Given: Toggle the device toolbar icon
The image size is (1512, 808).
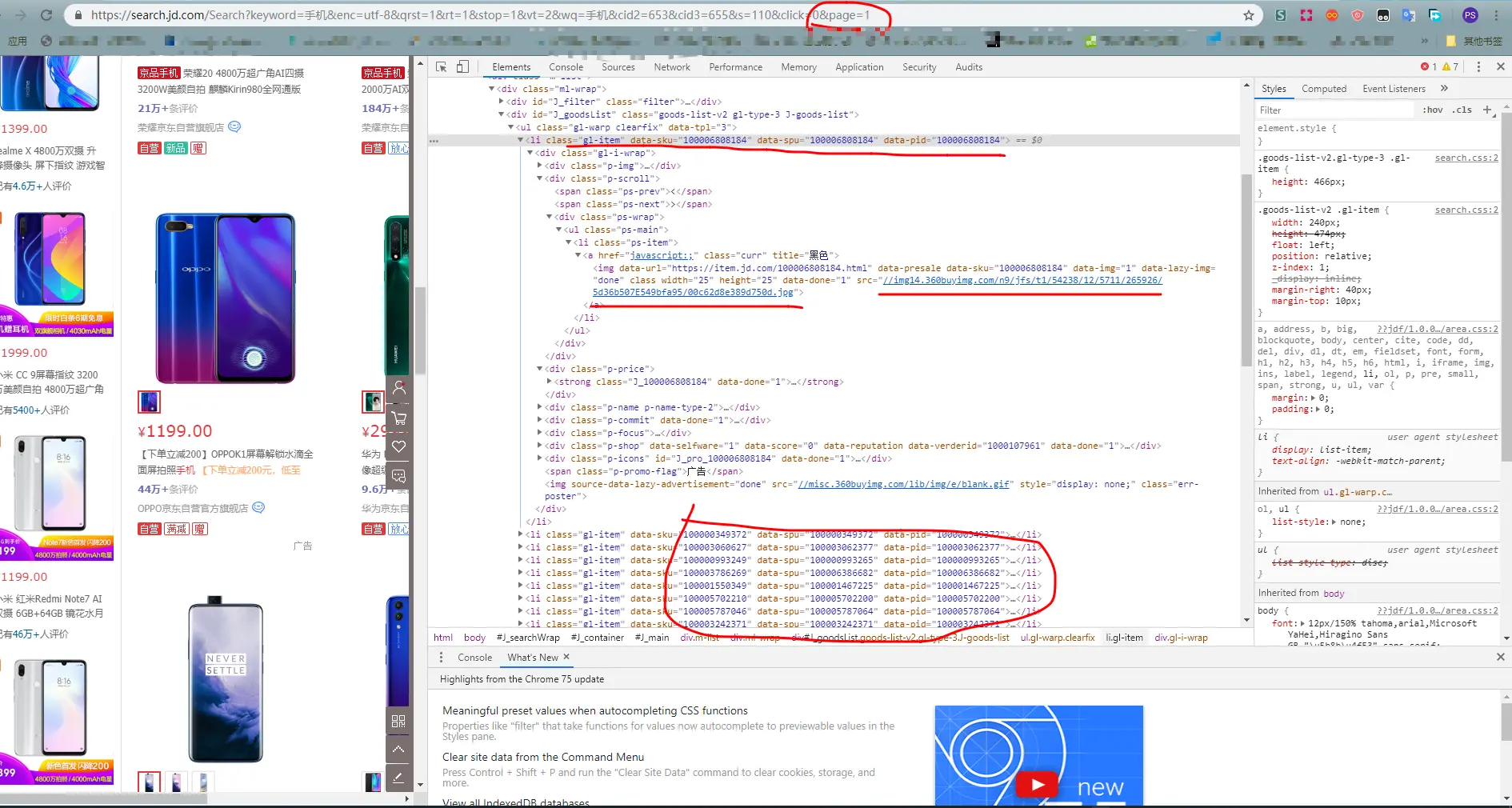Looking at the screenshot, I should click(462, 67).
